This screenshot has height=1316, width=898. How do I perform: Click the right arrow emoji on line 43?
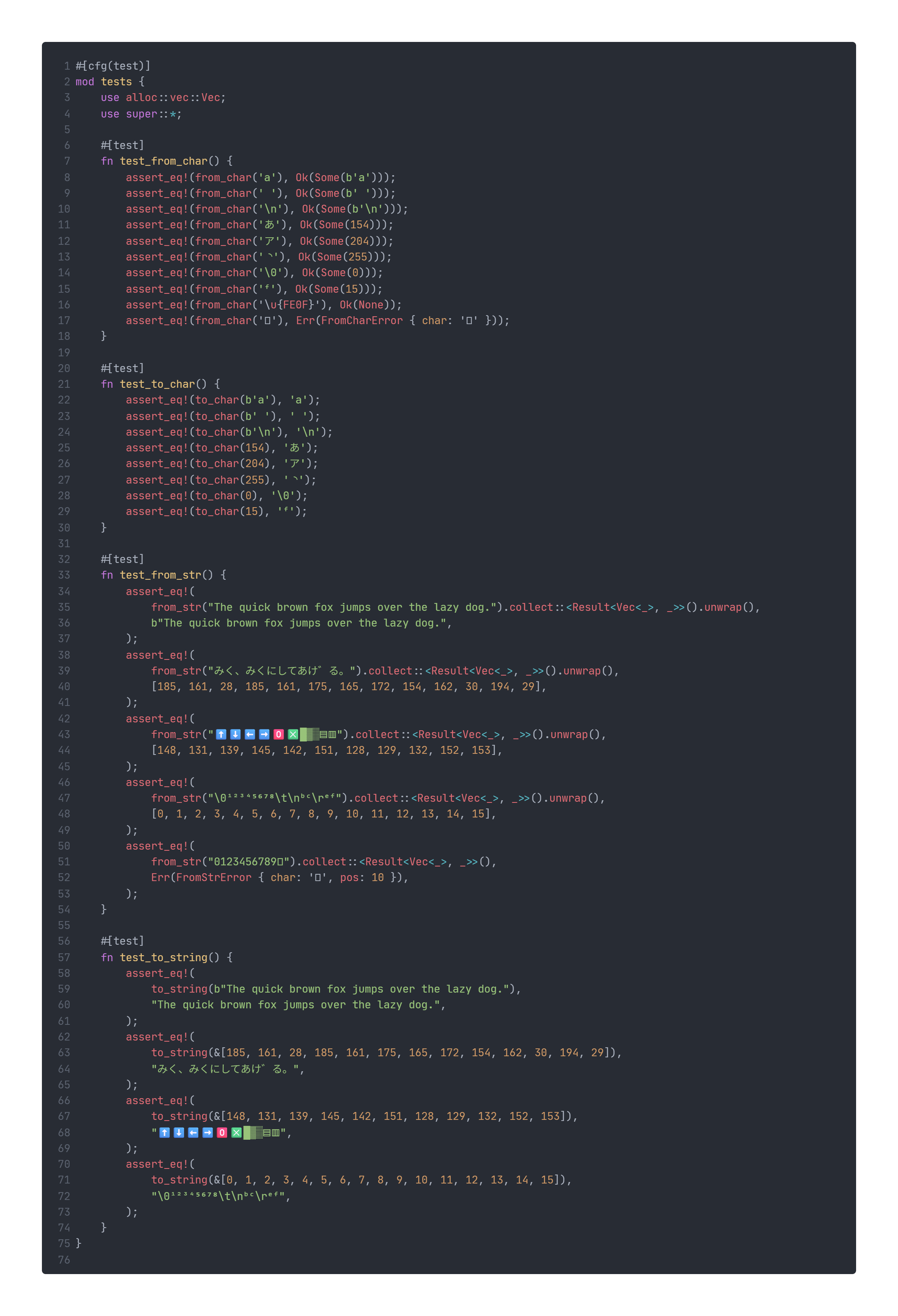click(x=265, y=734)
